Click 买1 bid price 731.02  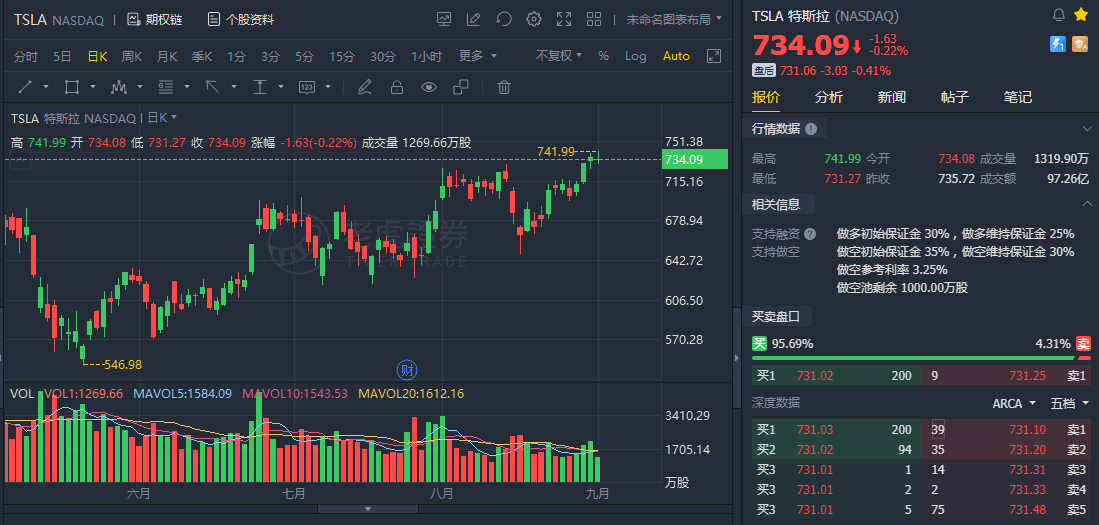(815, 376)
